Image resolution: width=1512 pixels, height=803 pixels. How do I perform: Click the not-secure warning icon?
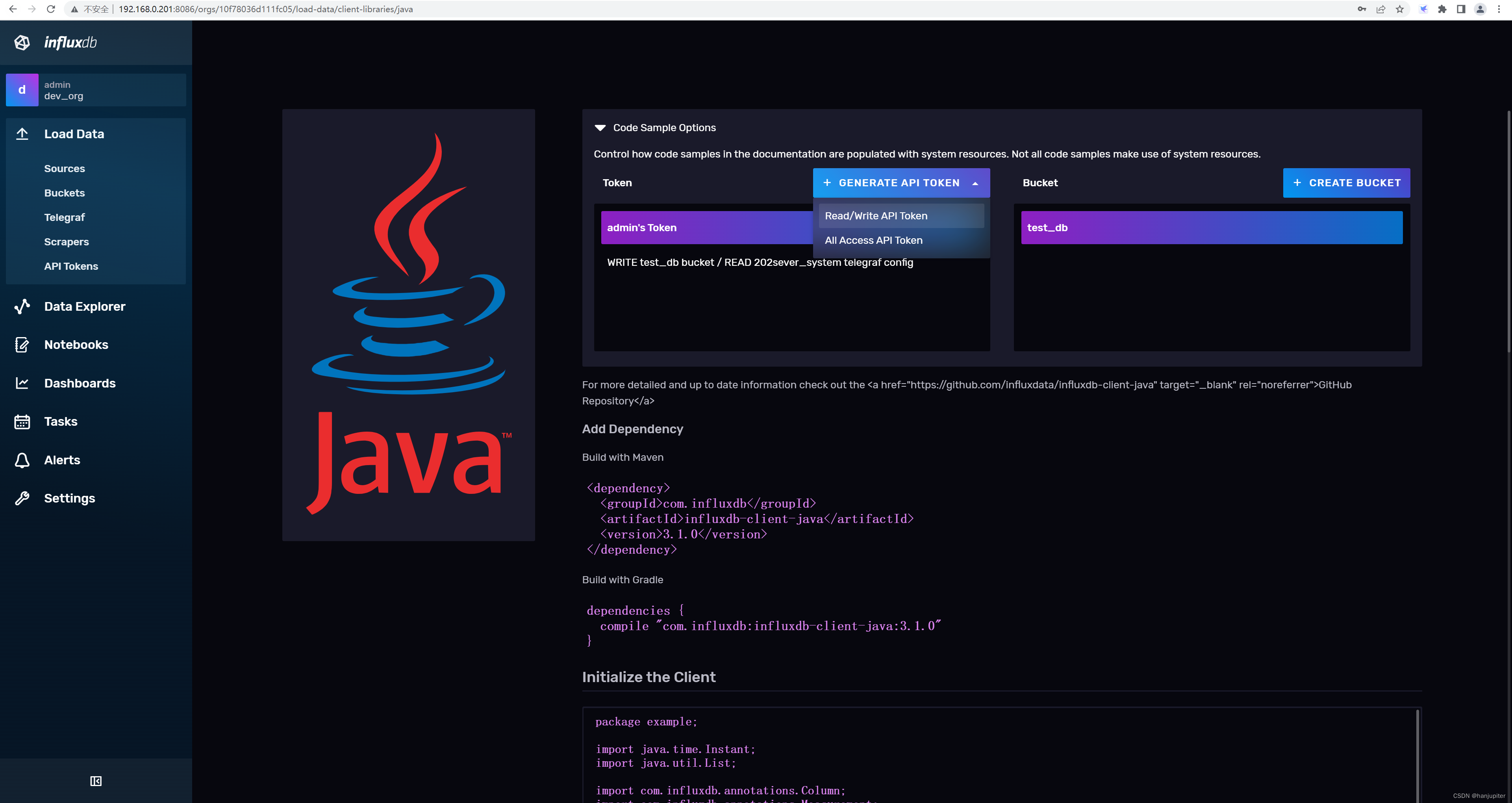tap(74, 9)
